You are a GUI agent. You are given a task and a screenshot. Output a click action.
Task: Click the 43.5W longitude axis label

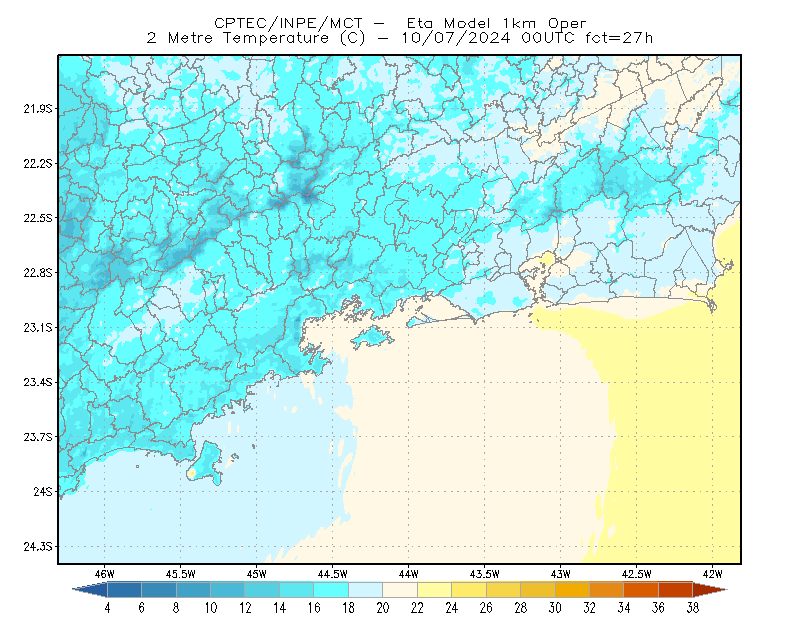484,574
